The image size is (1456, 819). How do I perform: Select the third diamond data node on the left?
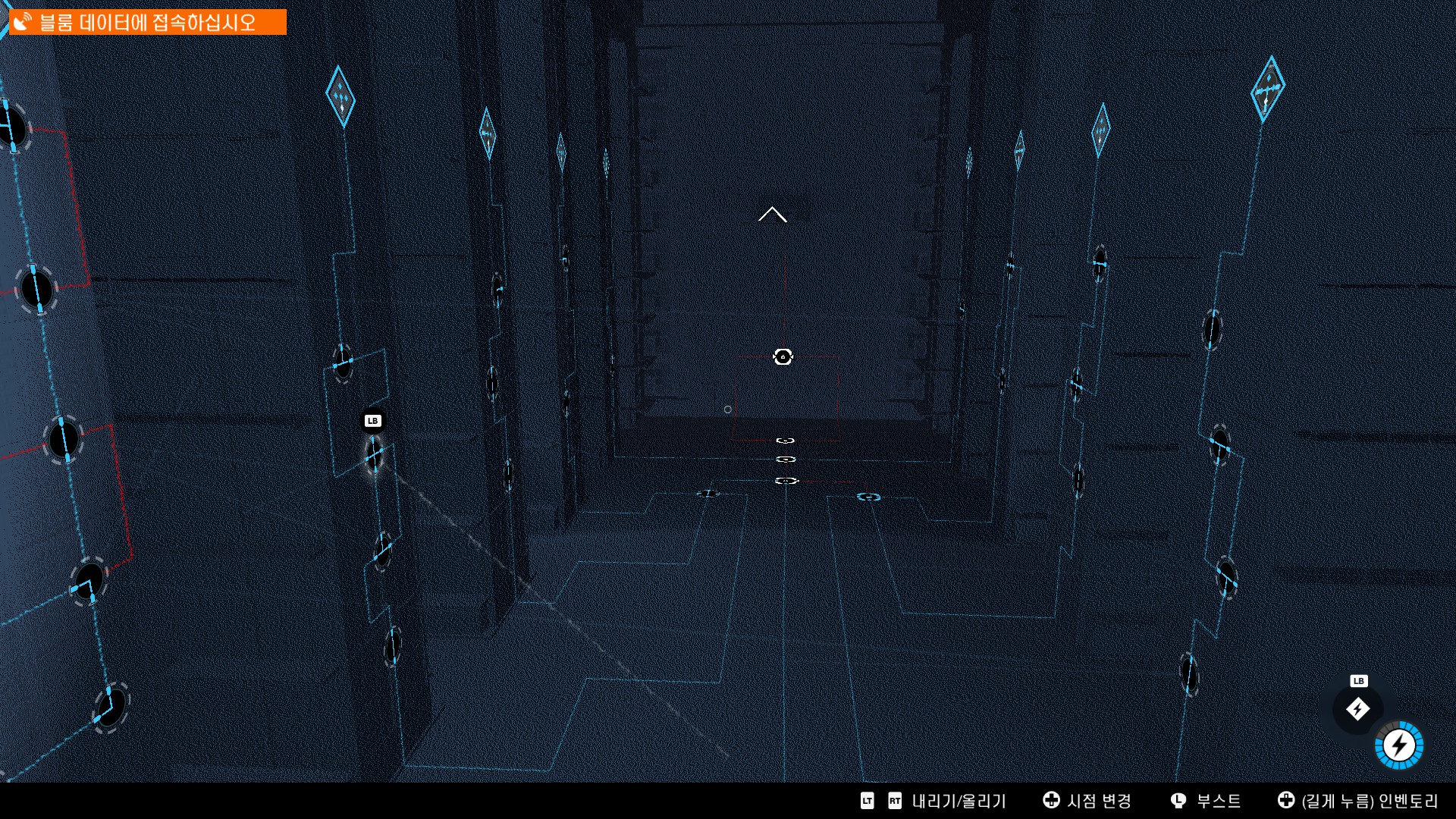pyautogui.click(x=561, y=152)
